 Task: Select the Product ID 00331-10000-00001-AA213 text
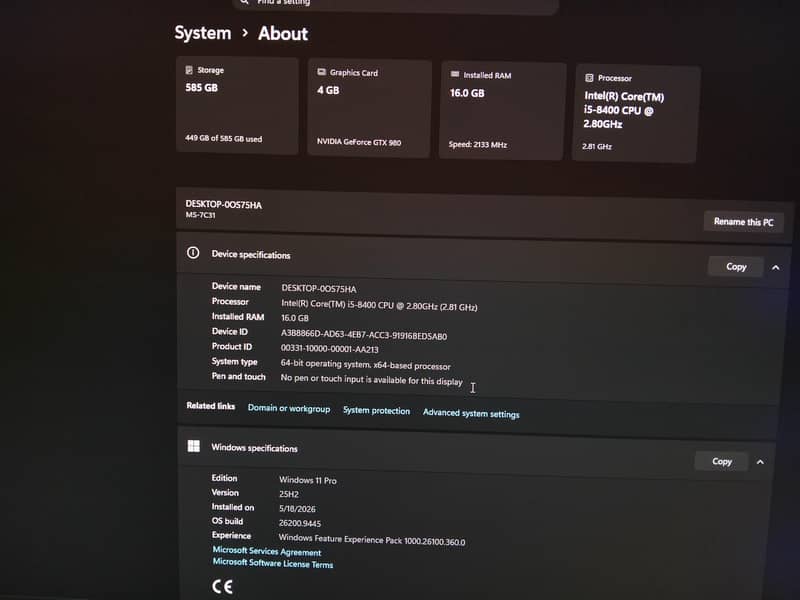pyautogui.click(x=330, y=348)
